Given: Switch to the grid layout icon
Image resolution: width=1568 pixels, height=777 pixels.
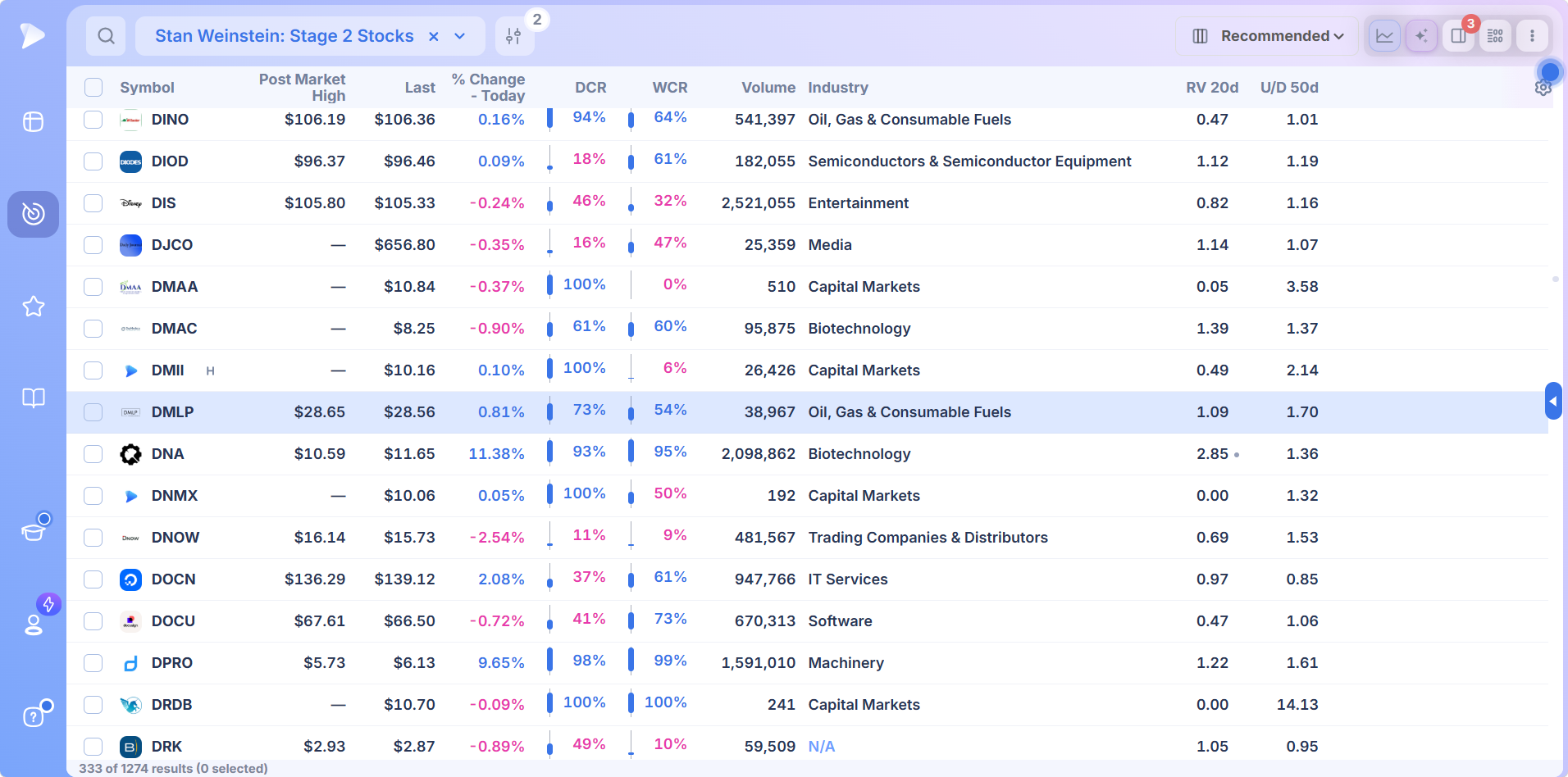Looking at the screenshot, I should pyautogui.click(x=1495, y=36).
